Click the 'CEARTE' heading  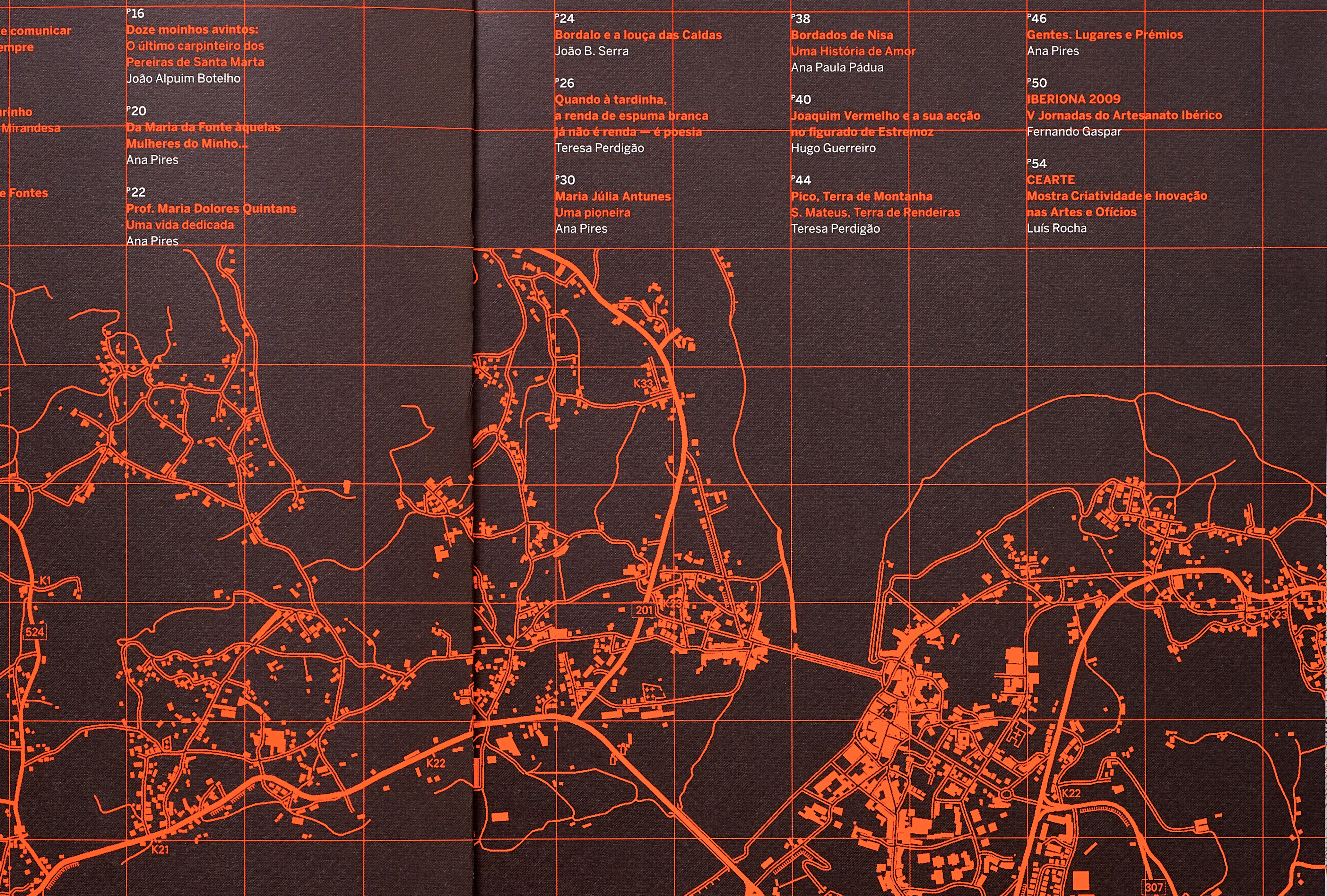click(1051, 180)
